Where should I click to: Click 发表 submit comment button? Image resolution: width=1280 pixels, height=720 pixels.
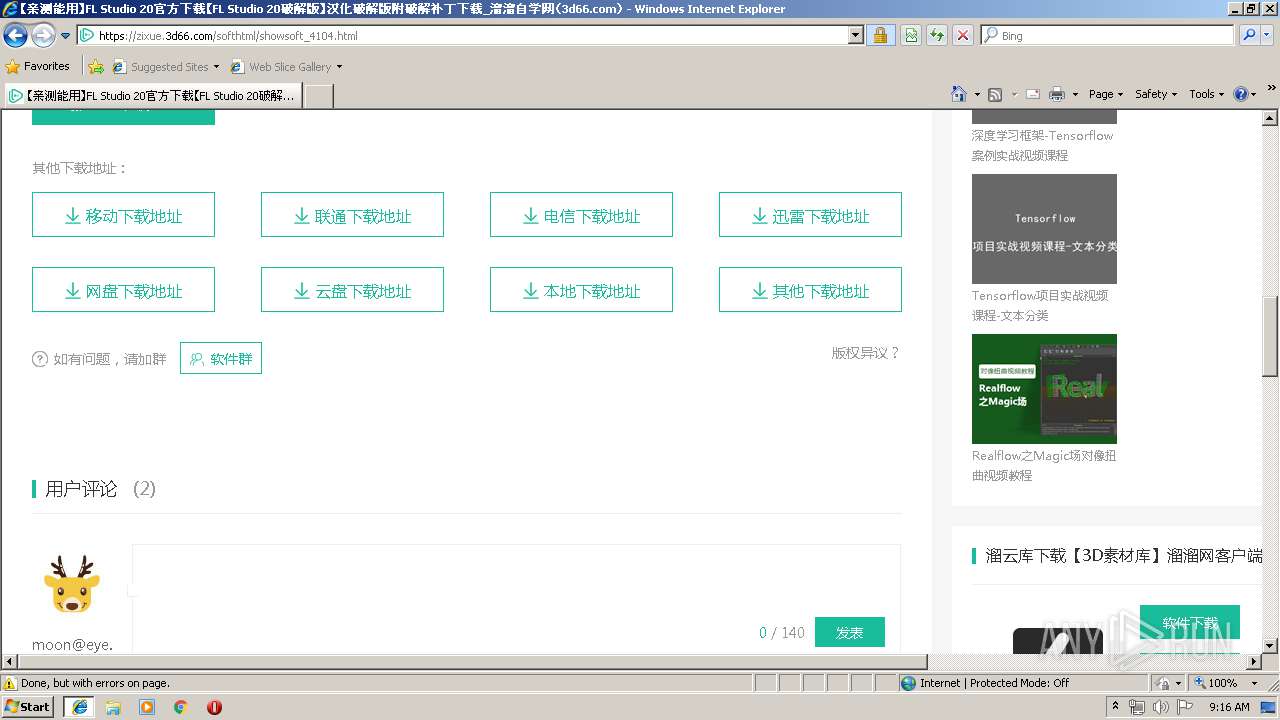coord(850,632)
